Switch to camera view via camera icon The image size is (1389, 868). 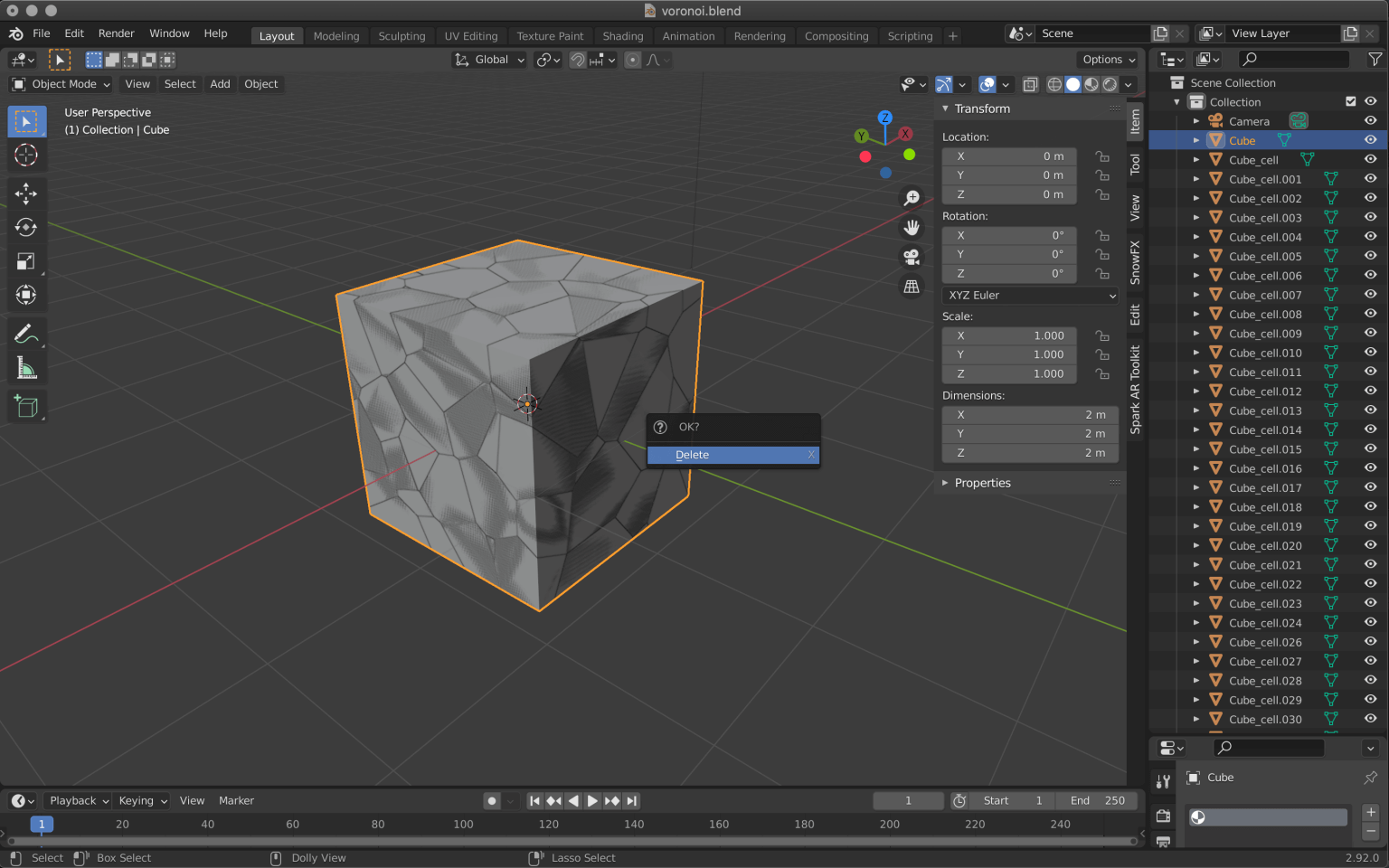(x=912, y=256)
